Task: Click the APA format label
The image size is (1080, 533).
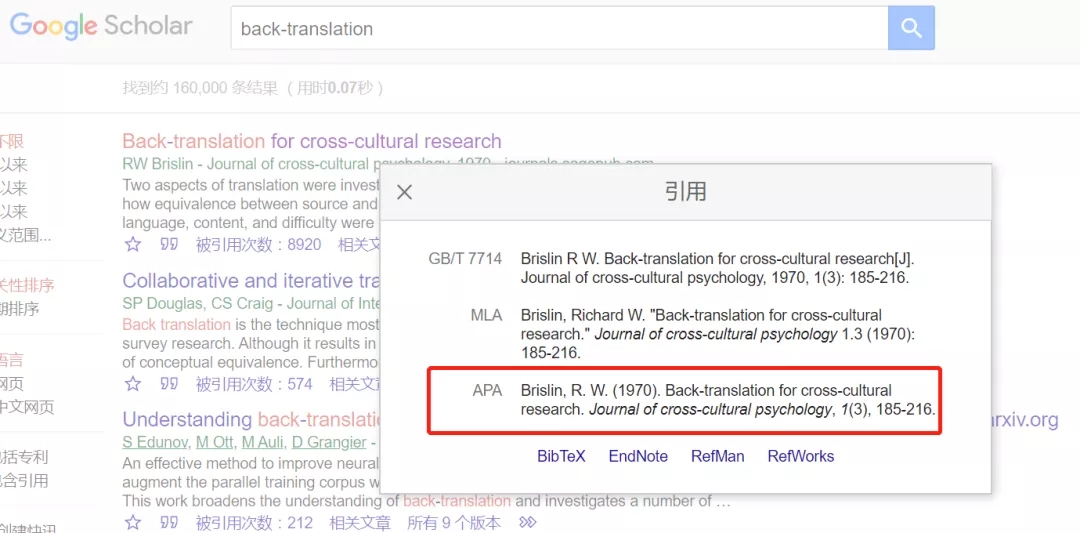Action: click(x=488, y=390)
